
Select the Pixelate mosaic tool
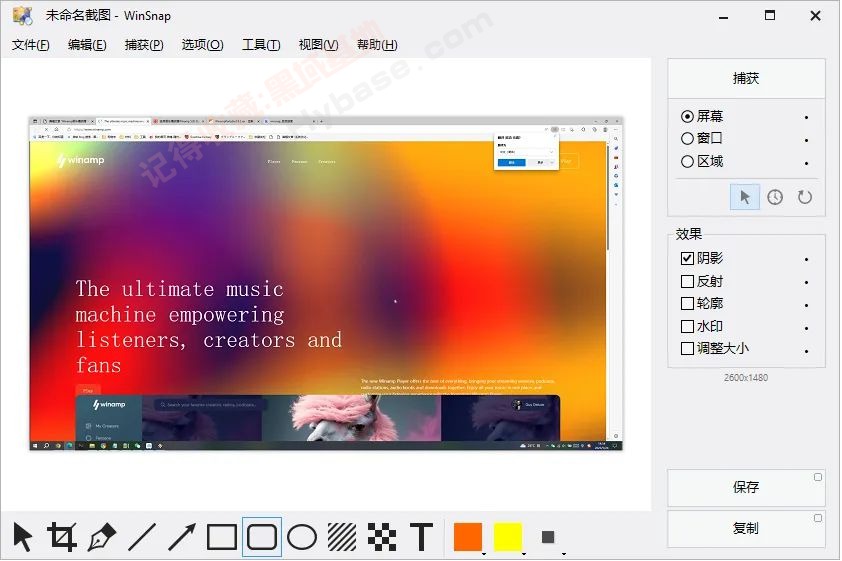click(x=382, y=536)
